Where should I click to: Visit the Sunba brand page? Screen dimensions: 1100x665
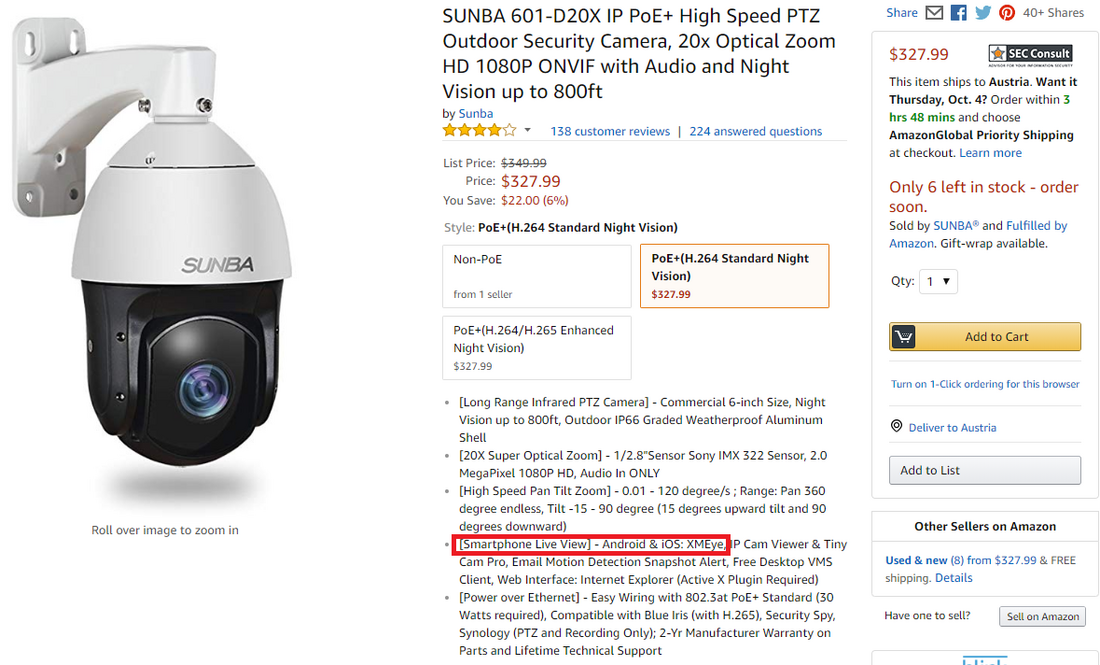coord(475,113)
